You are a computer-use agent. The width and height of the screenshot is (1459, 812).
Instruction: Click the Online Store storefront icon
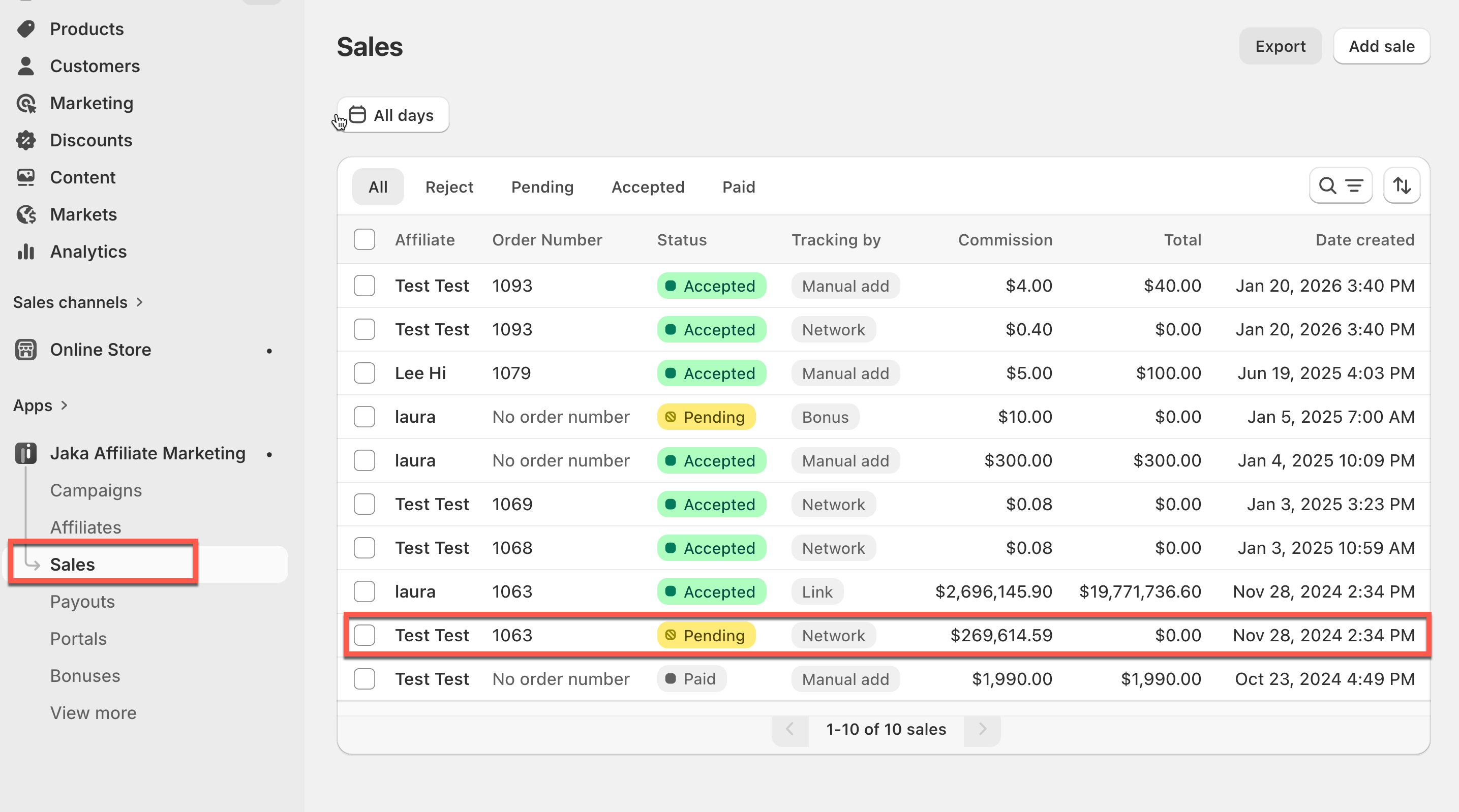[26, 350]
